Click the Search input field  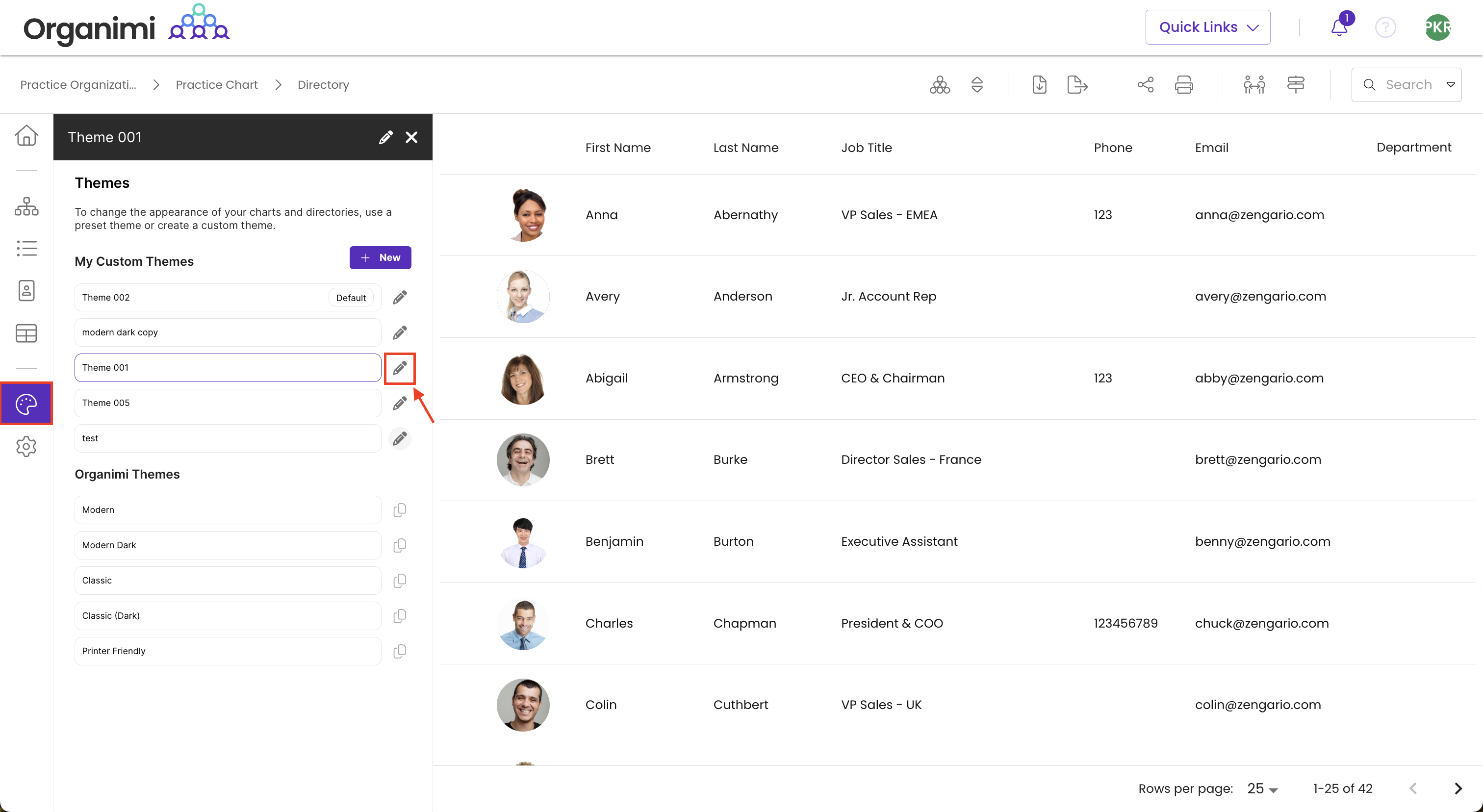tap(1407, 85)
